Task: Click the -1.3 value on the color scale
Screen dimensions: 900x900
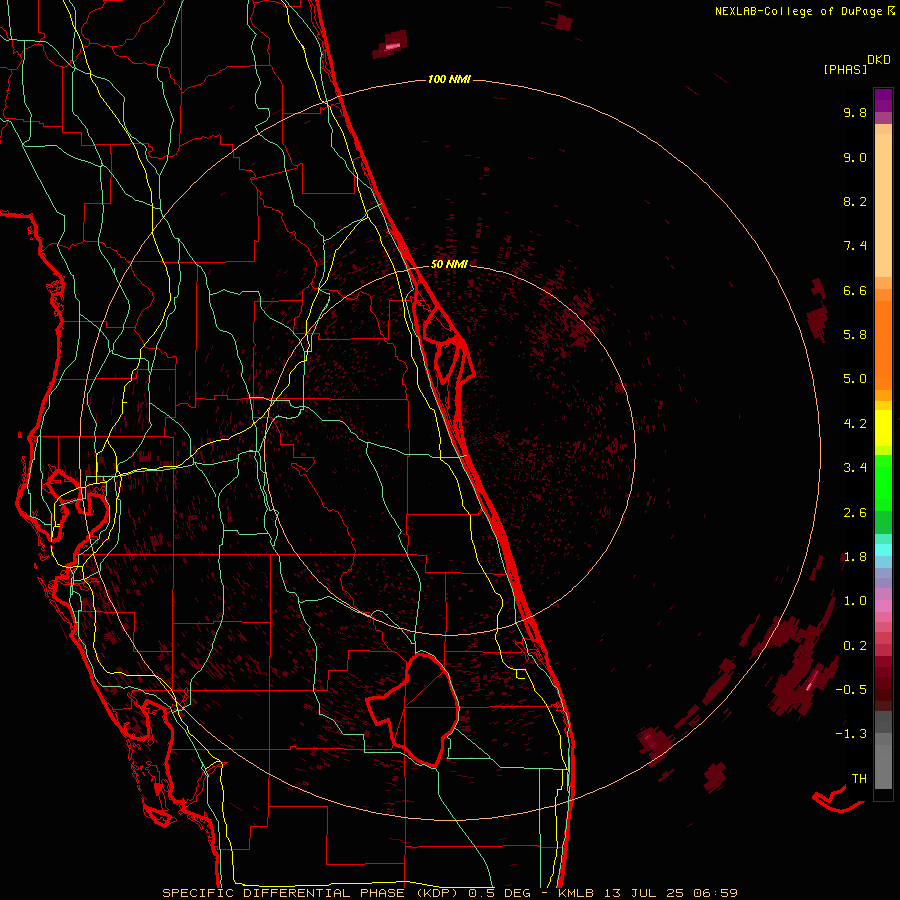Action: point(851,734)
